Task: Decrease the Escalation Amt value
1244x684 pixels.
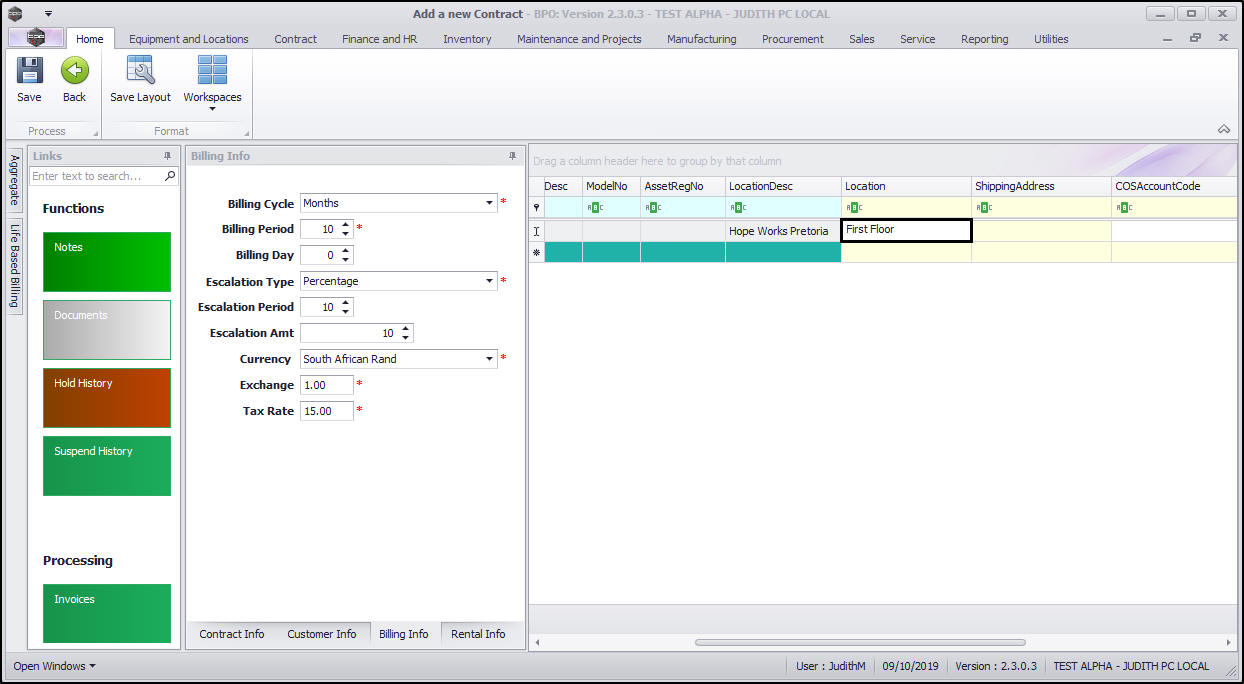Action: 405,337
